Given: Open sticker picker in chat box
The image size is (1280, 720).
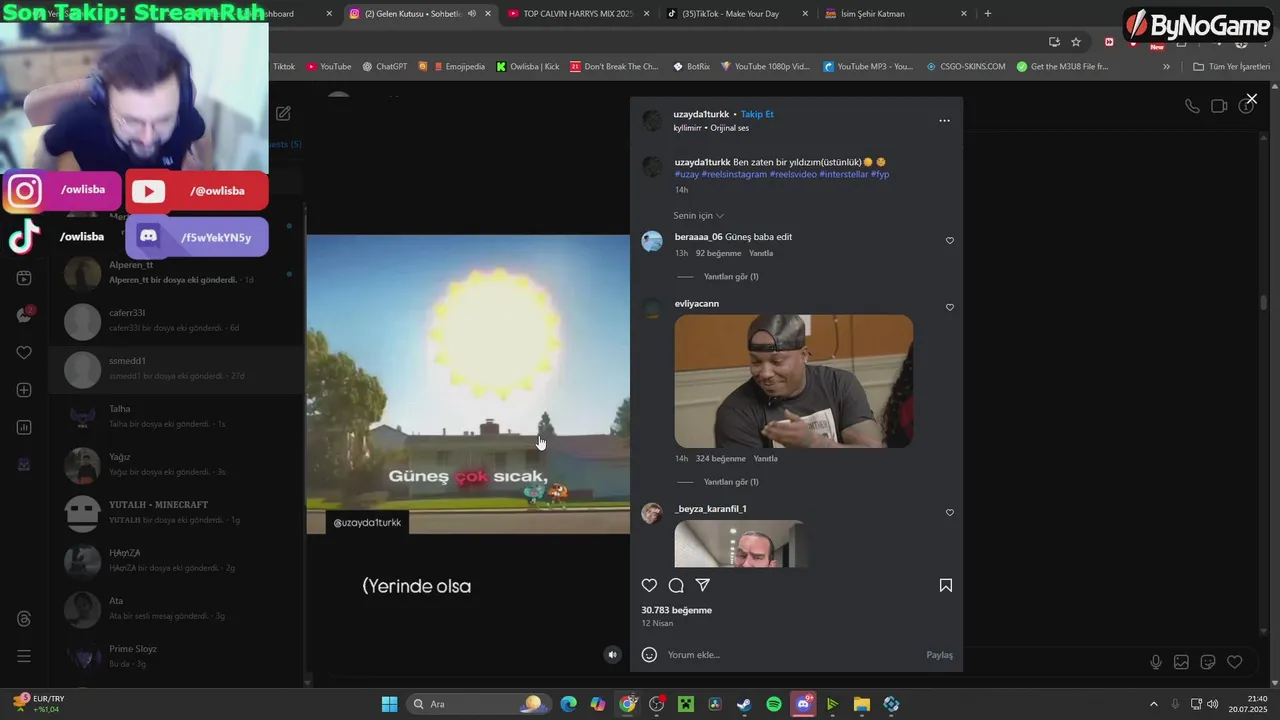Looking at the screenshot, I should click(1207, 662).
